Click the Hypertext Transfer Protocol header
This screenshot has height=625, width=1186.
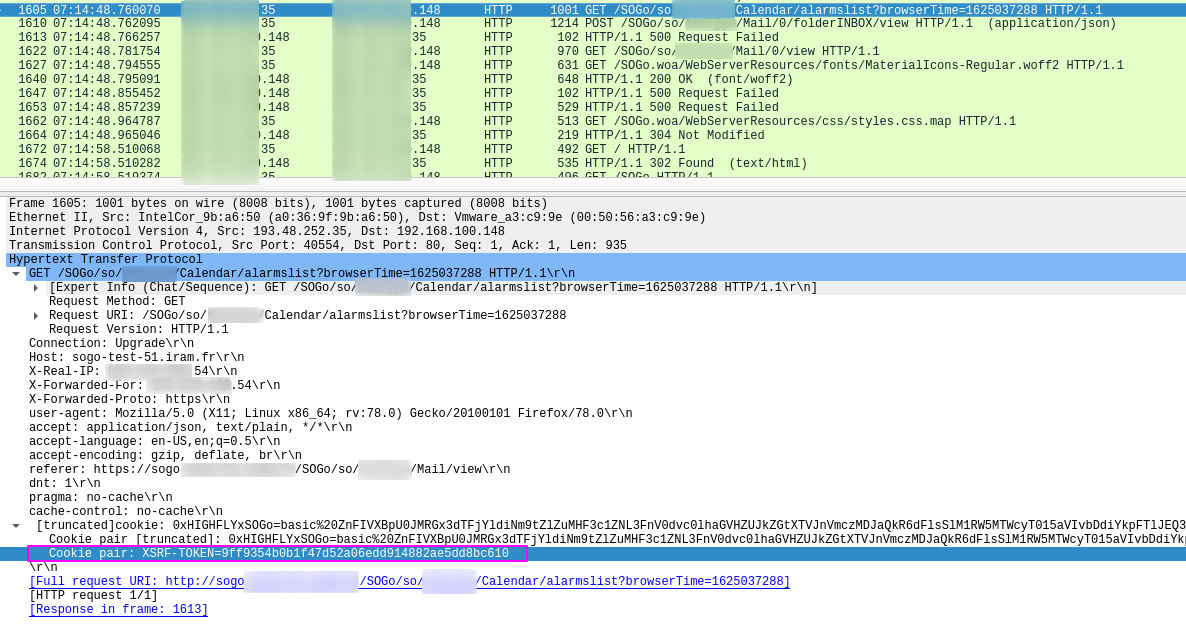[x=105, y=259]
